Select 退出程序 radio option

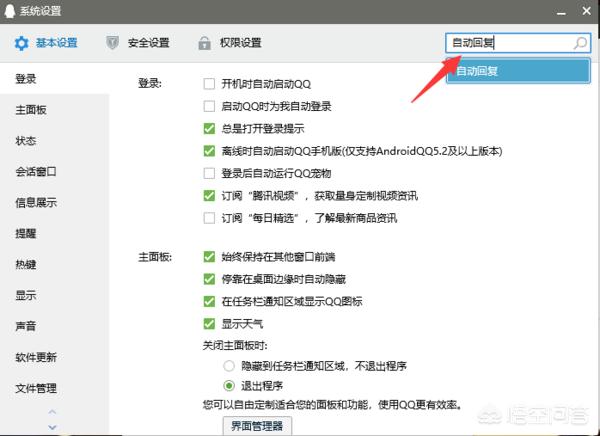coord(229,385)
